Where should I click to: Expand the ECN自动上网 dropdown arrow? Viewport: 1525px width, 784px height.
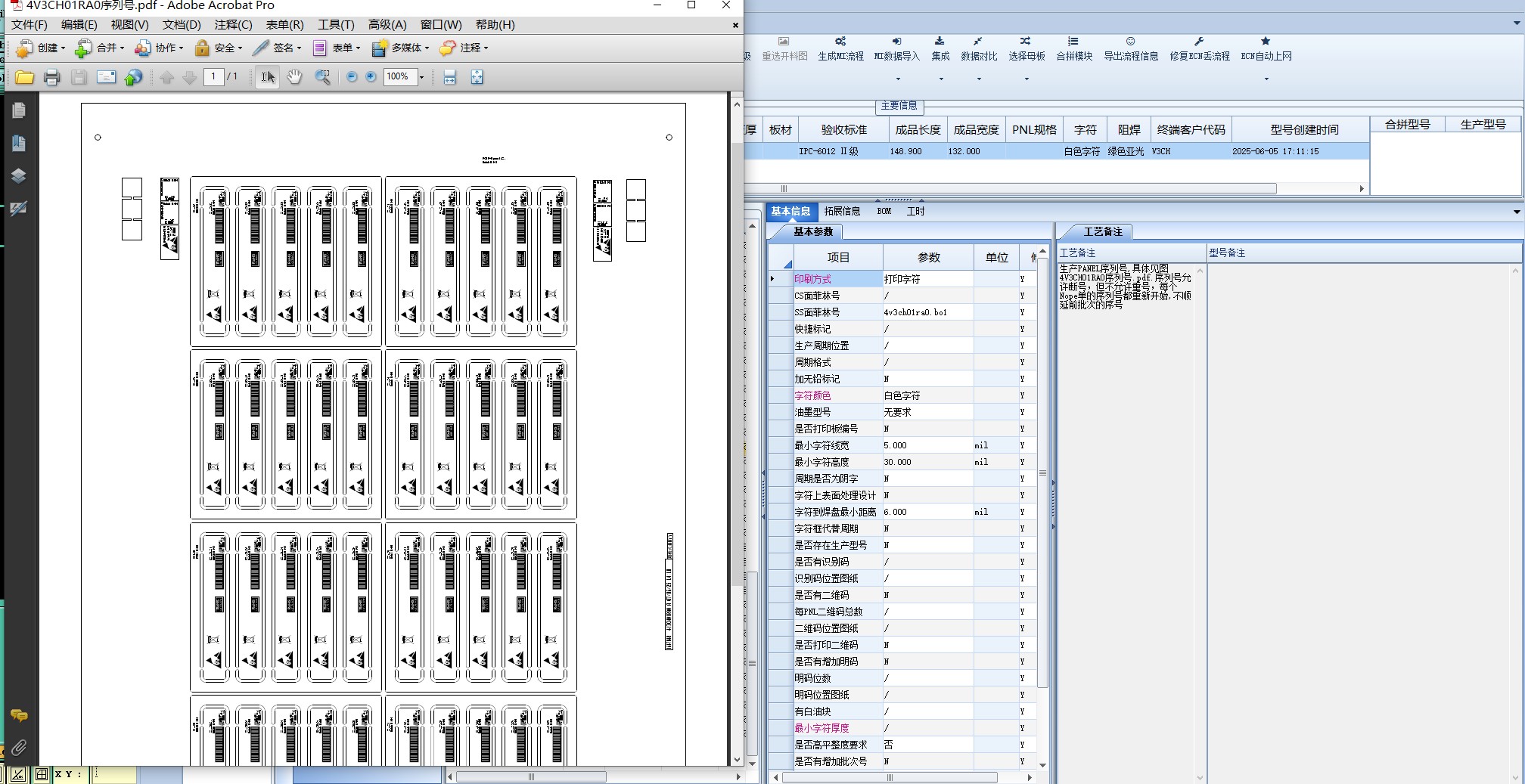click(x=1266, y=79)
